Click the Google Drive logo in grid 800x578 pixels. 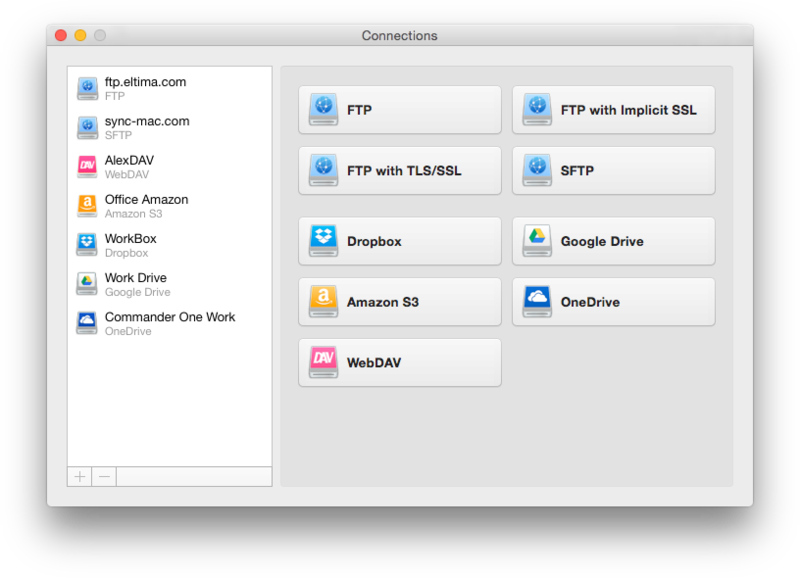tap(537, 241)
